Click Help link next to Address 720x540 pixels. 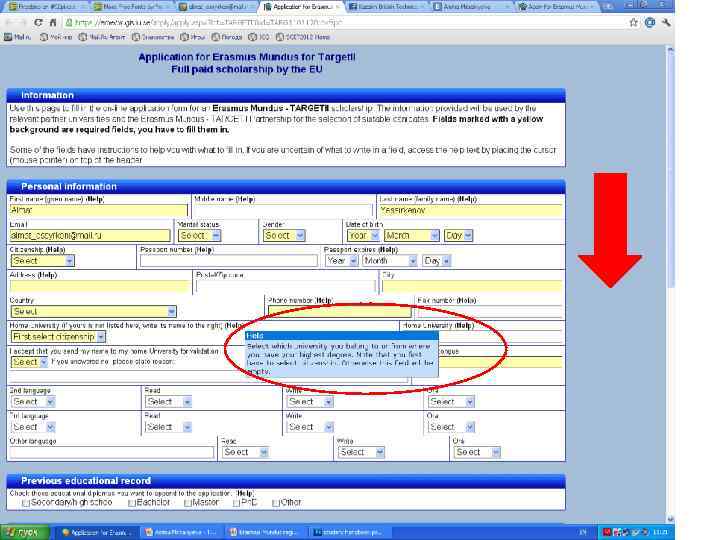pyautogui.click(x=47, y=275)
